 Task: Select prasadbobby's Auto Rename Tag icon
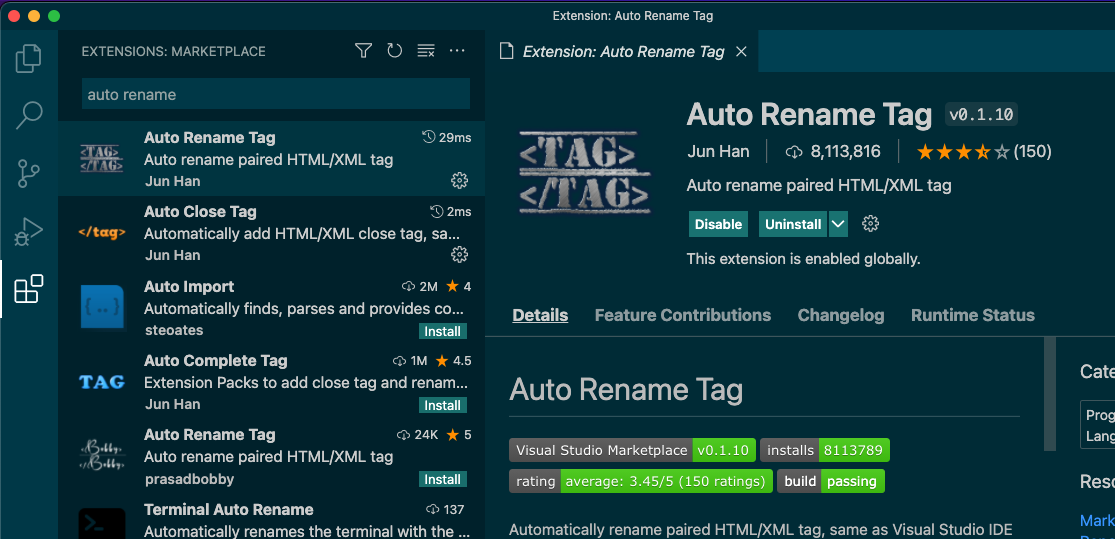102,456
